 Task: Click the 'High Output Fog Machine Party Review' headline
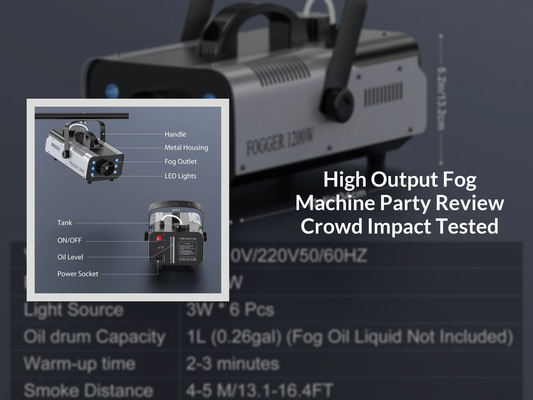399,203
